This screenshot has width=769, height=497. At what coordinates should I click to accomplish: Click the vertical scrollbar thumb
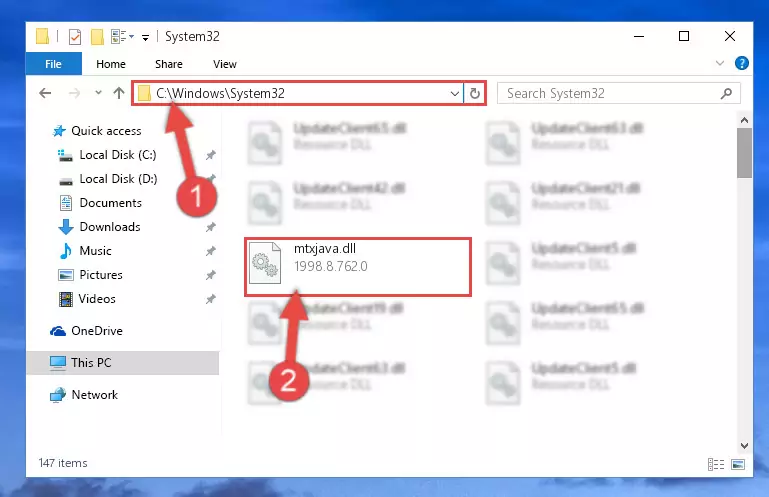(744, 153)
